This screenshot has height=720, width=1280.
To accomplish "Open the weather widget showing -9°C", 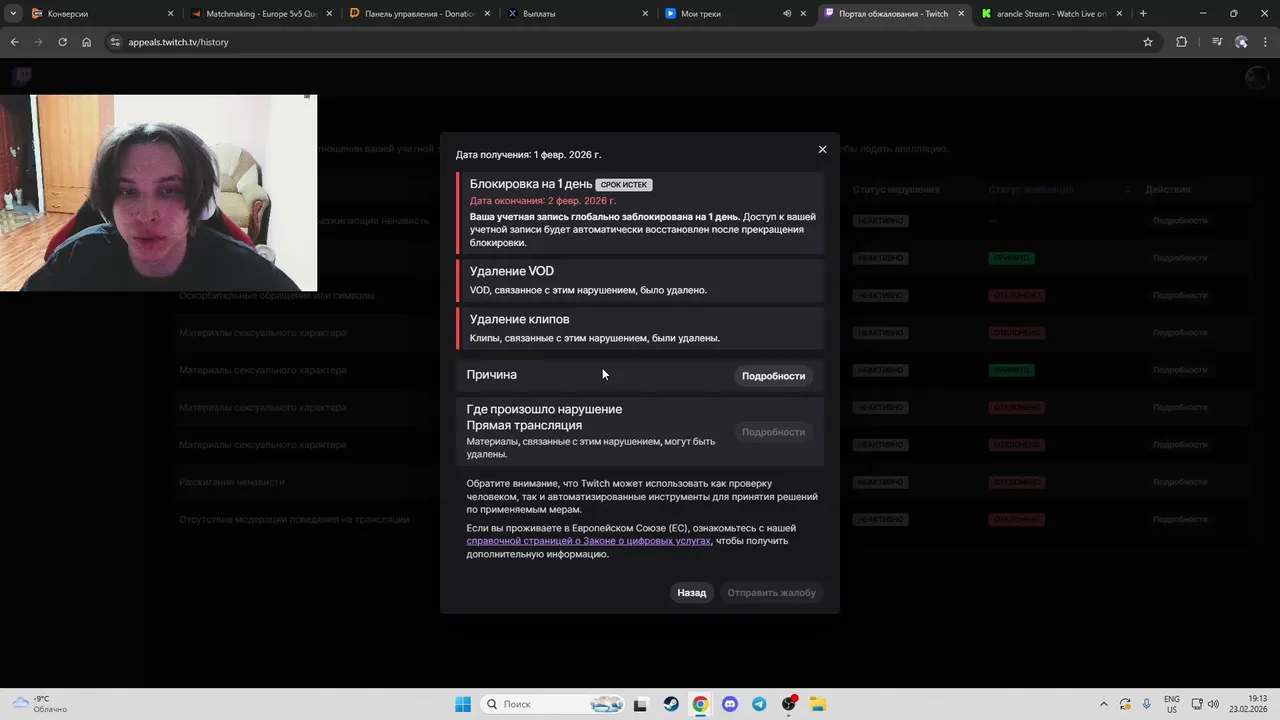I will (x=40, y=704).
